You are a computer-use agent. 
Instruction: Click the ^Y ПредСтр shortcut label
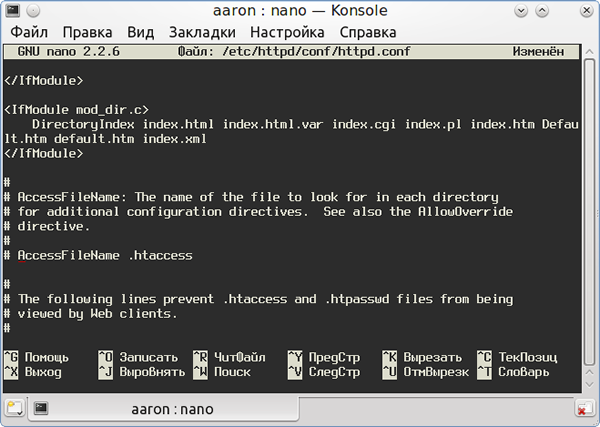[x=324, y=357]
